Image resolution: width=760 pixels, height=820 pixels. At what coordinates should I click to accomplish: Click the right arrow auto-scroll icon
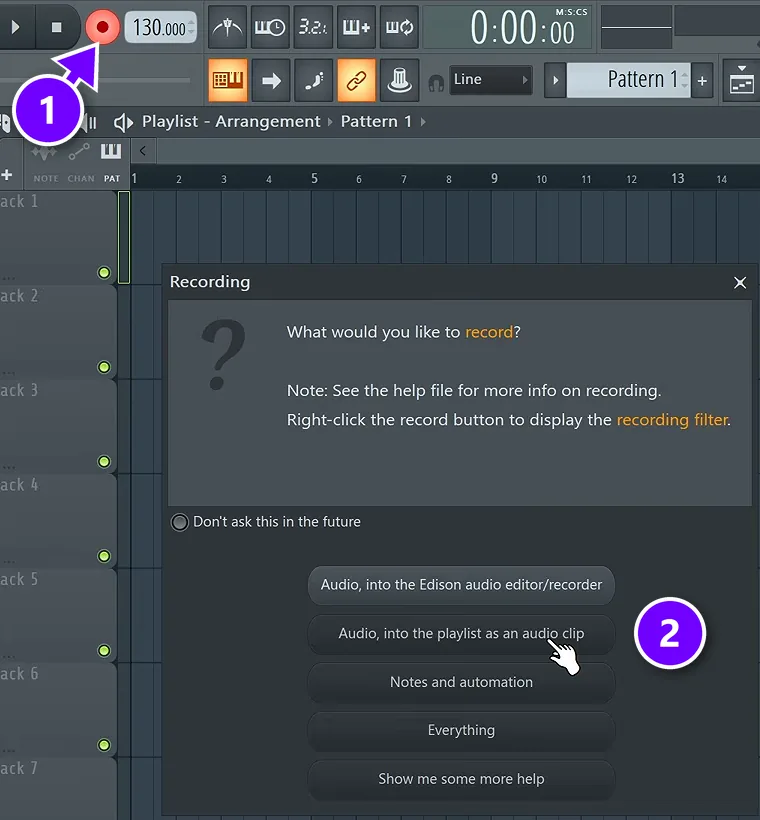click(x=271, y=80)
